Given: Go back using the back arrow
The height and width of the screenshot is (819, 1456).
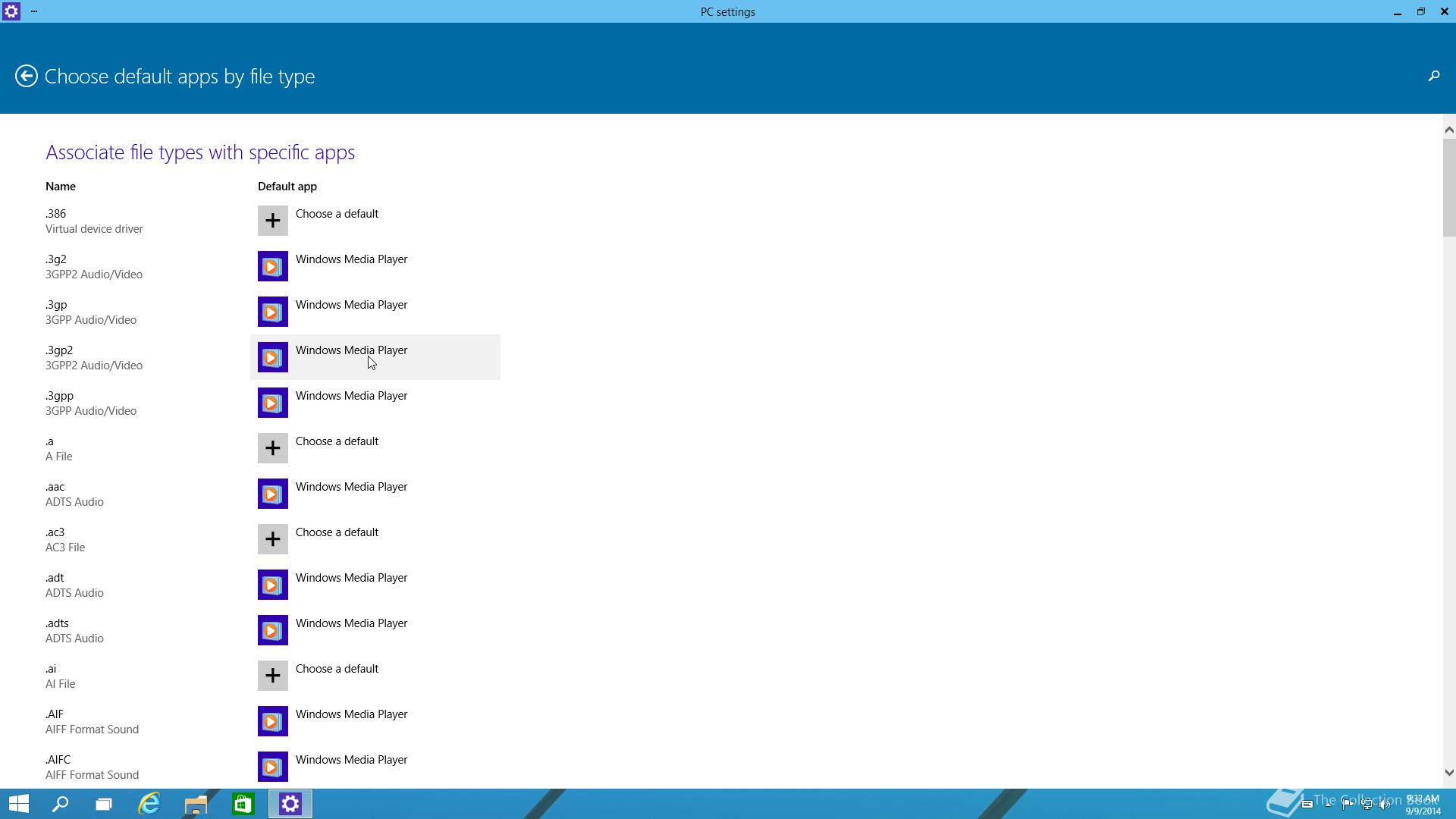Looking at the screenshot, I should (27, 76).
